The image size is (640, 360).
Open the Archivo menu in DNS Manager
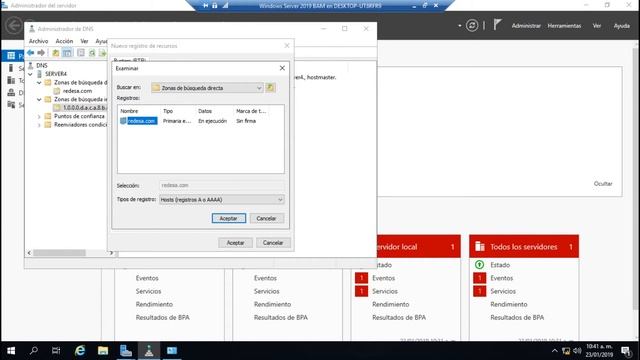click(x=38, y=41)
